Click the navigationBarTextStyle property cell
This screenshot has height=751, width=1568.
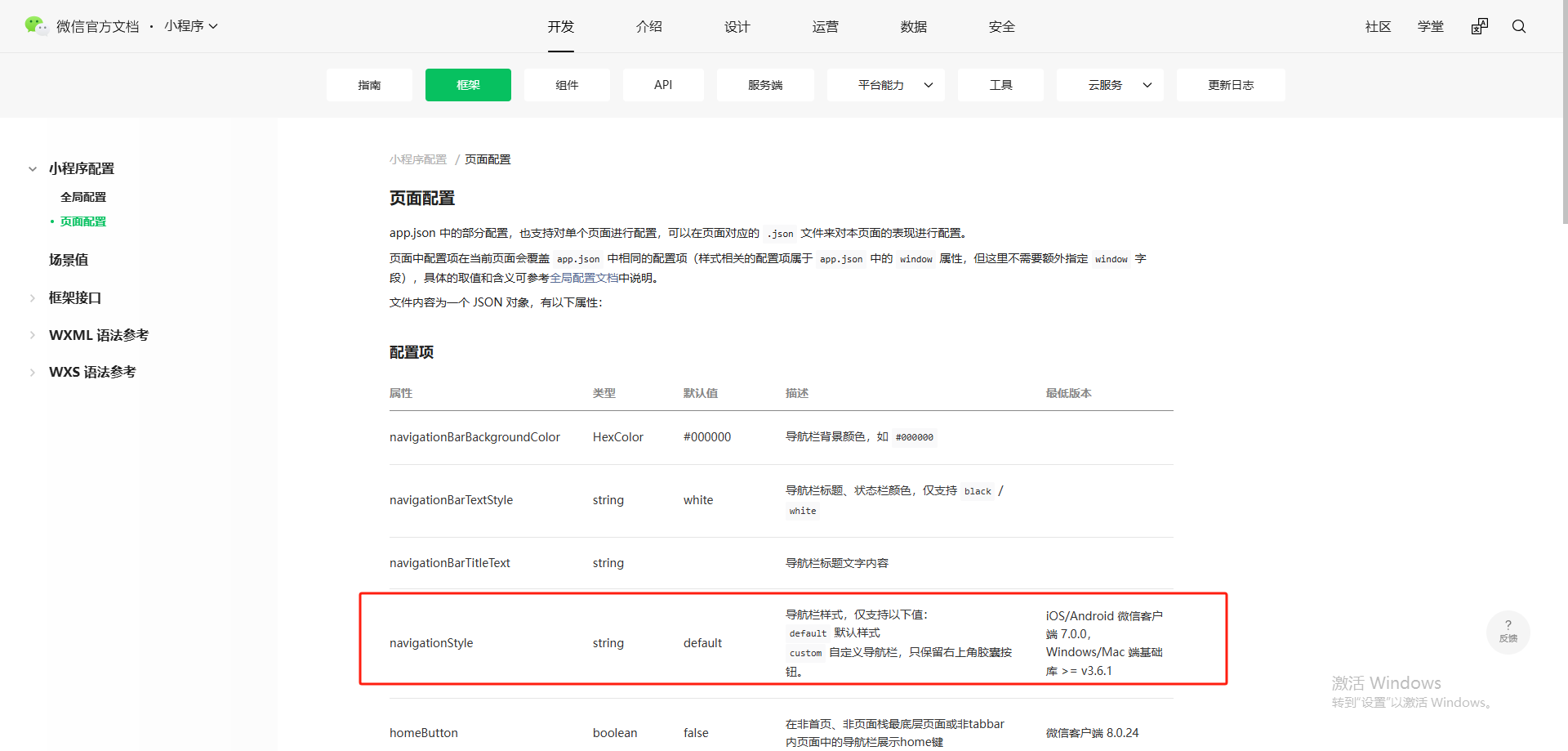(x=451, y=500)
